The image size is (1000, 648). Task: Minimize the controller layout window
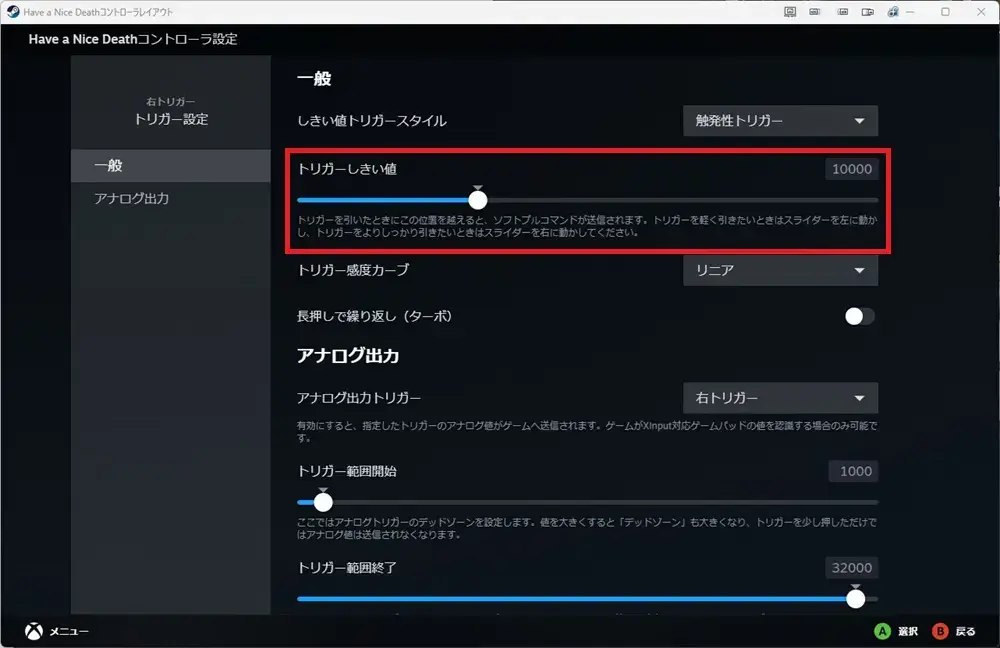point(910,11)
